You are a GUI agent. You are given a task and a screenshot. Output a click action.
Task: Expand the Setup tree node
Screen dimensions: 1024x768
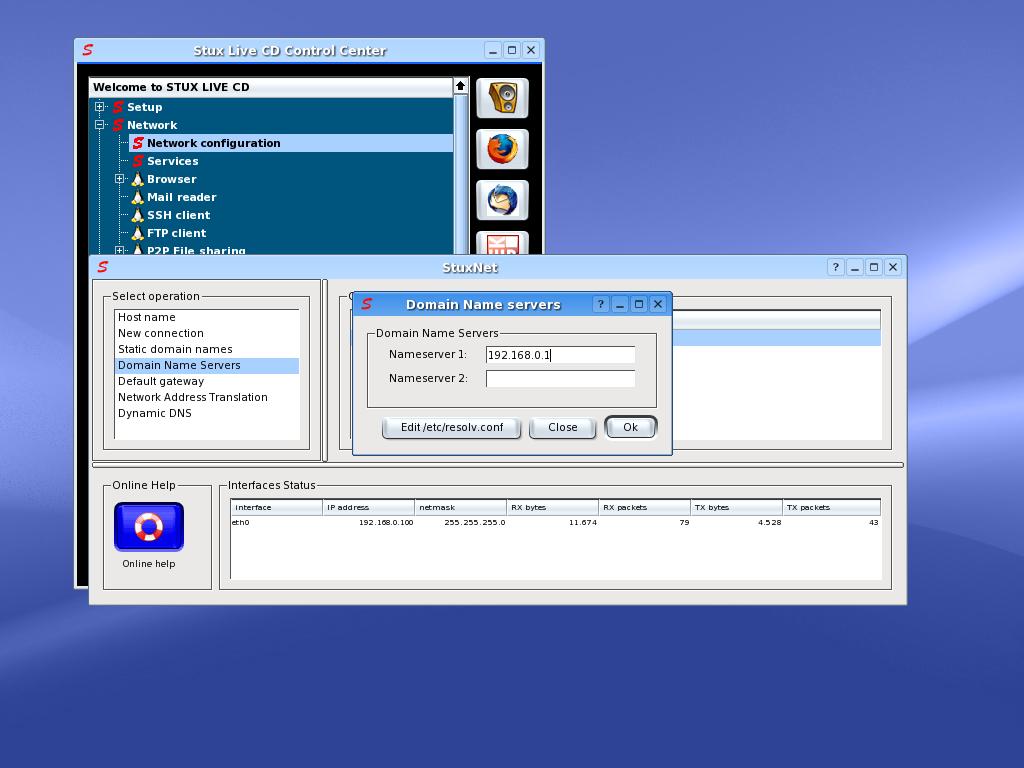click(99, 106)
